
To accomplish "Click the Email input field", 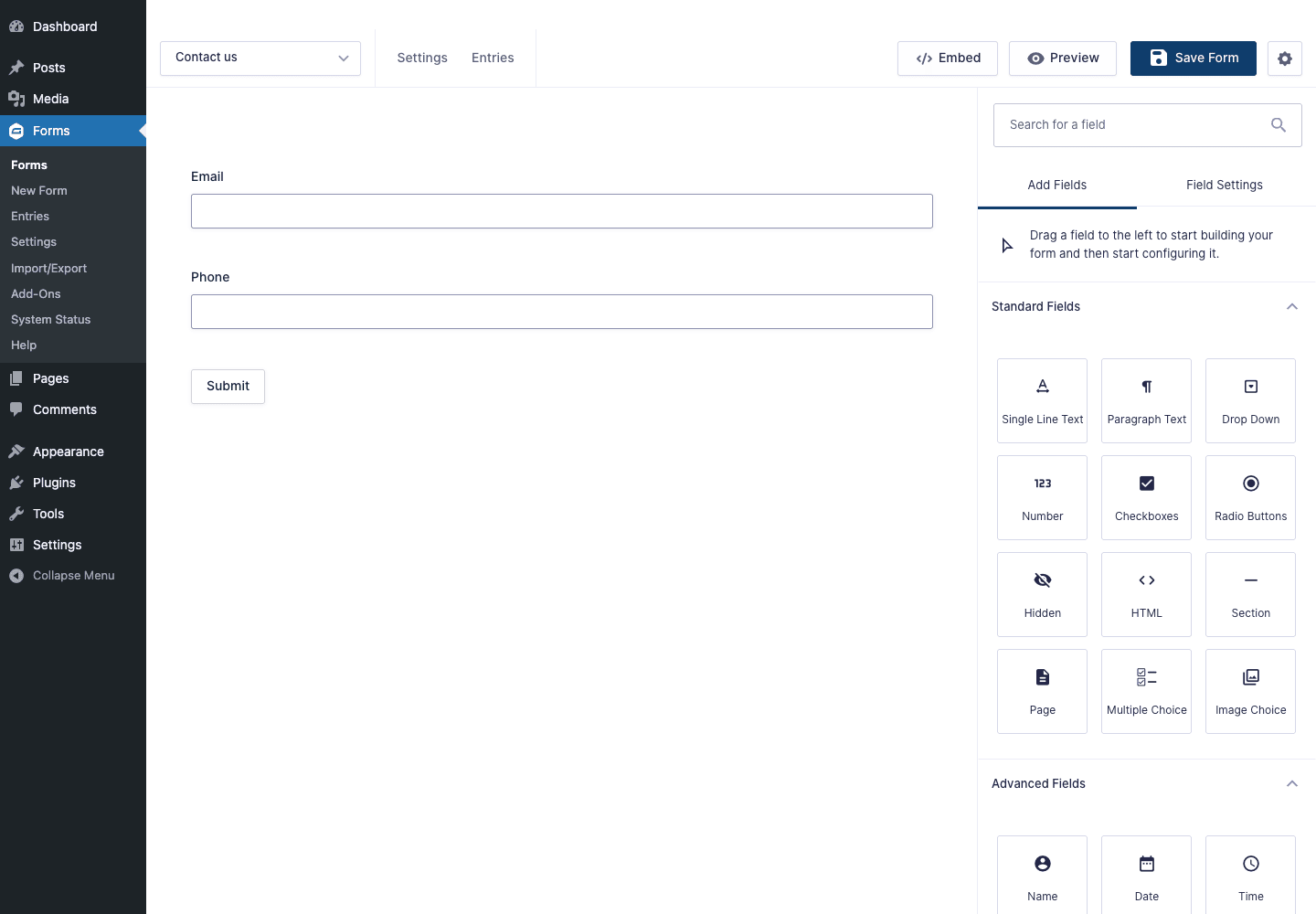I will pyautogui.click(x=562, y=211).
